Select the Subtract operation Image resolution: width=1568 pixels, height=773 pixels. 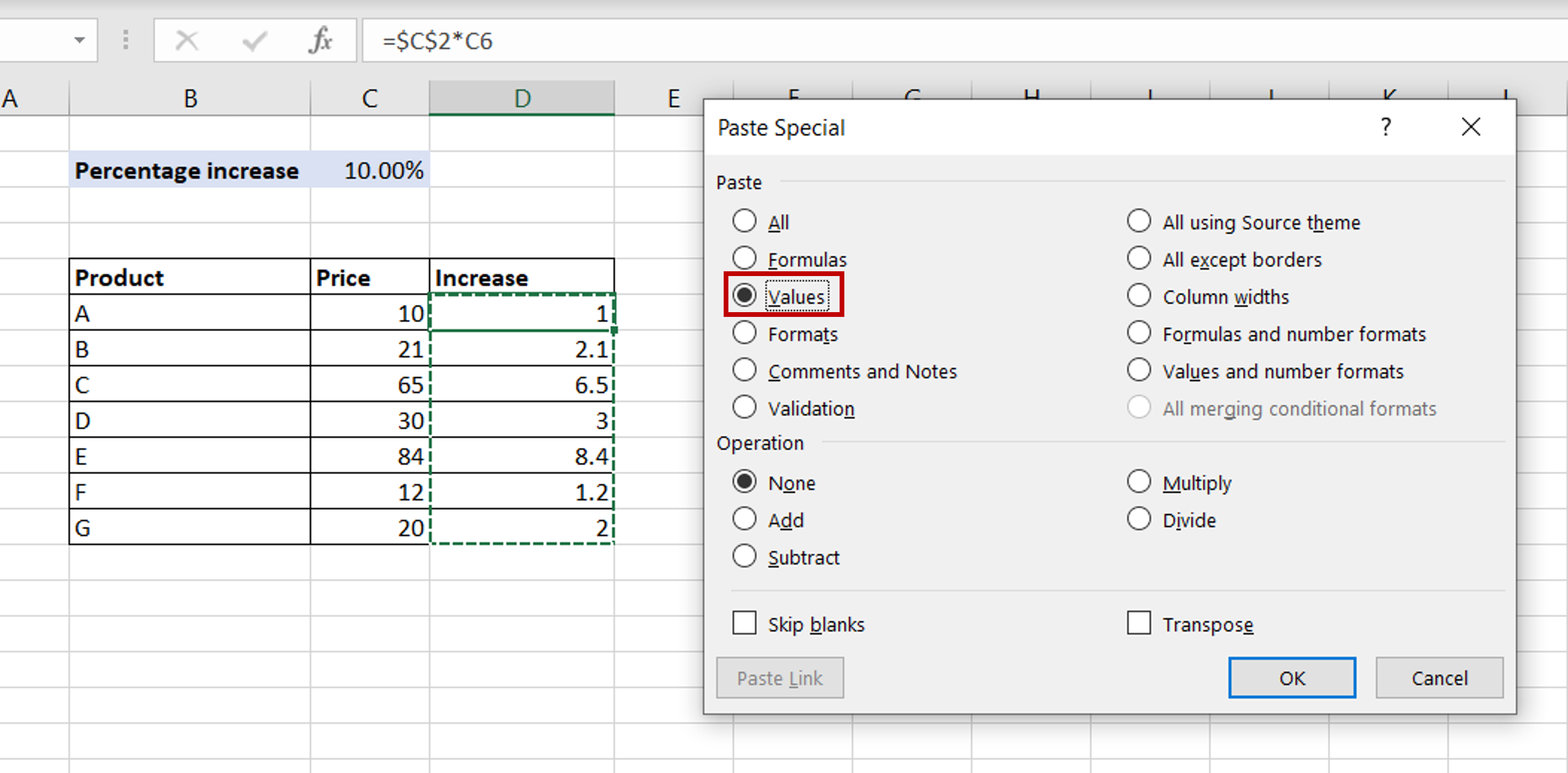tap(745, 556)
